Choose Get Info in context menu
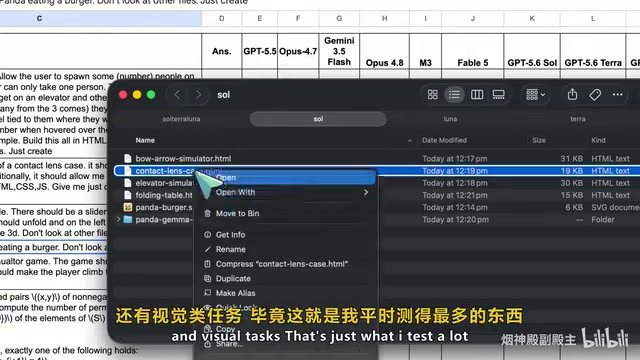The width and height of the screenshot is (640, 360). [231, 235]
